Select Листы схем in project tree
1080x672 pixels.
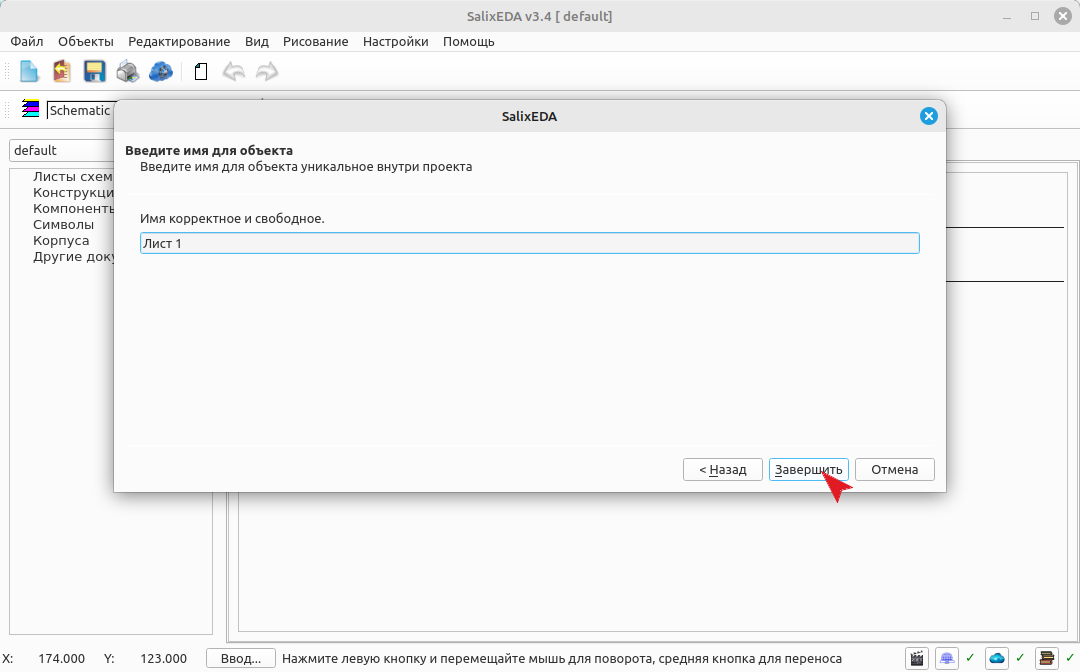point(72,176)
